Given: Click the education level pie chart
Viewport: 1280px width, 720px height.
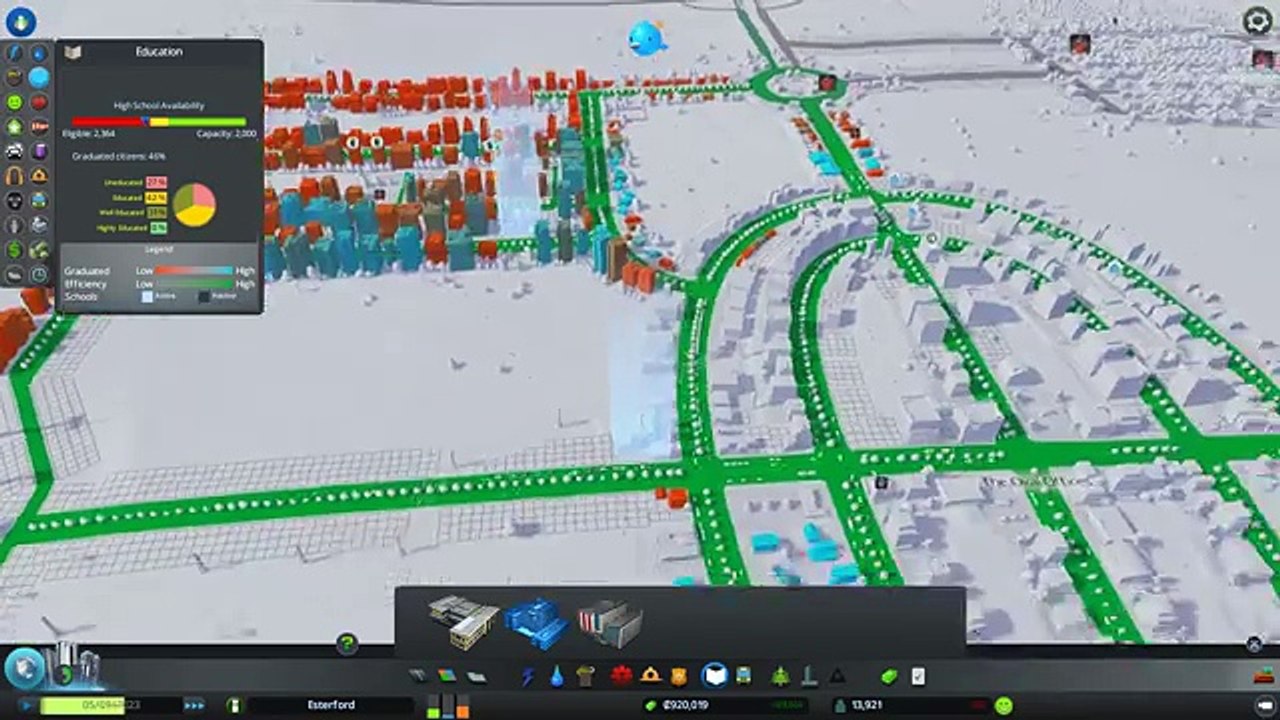Looking at the screenshot, I should coord(194,204).
